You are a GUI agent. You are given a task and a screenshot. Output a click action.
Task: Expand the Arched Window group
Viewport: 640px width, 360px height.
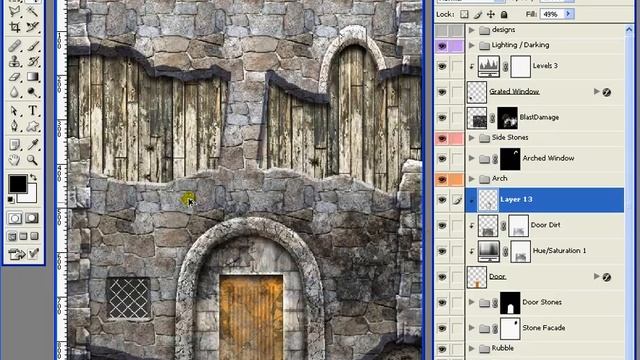pyautogui.click(x=472, y=158)
